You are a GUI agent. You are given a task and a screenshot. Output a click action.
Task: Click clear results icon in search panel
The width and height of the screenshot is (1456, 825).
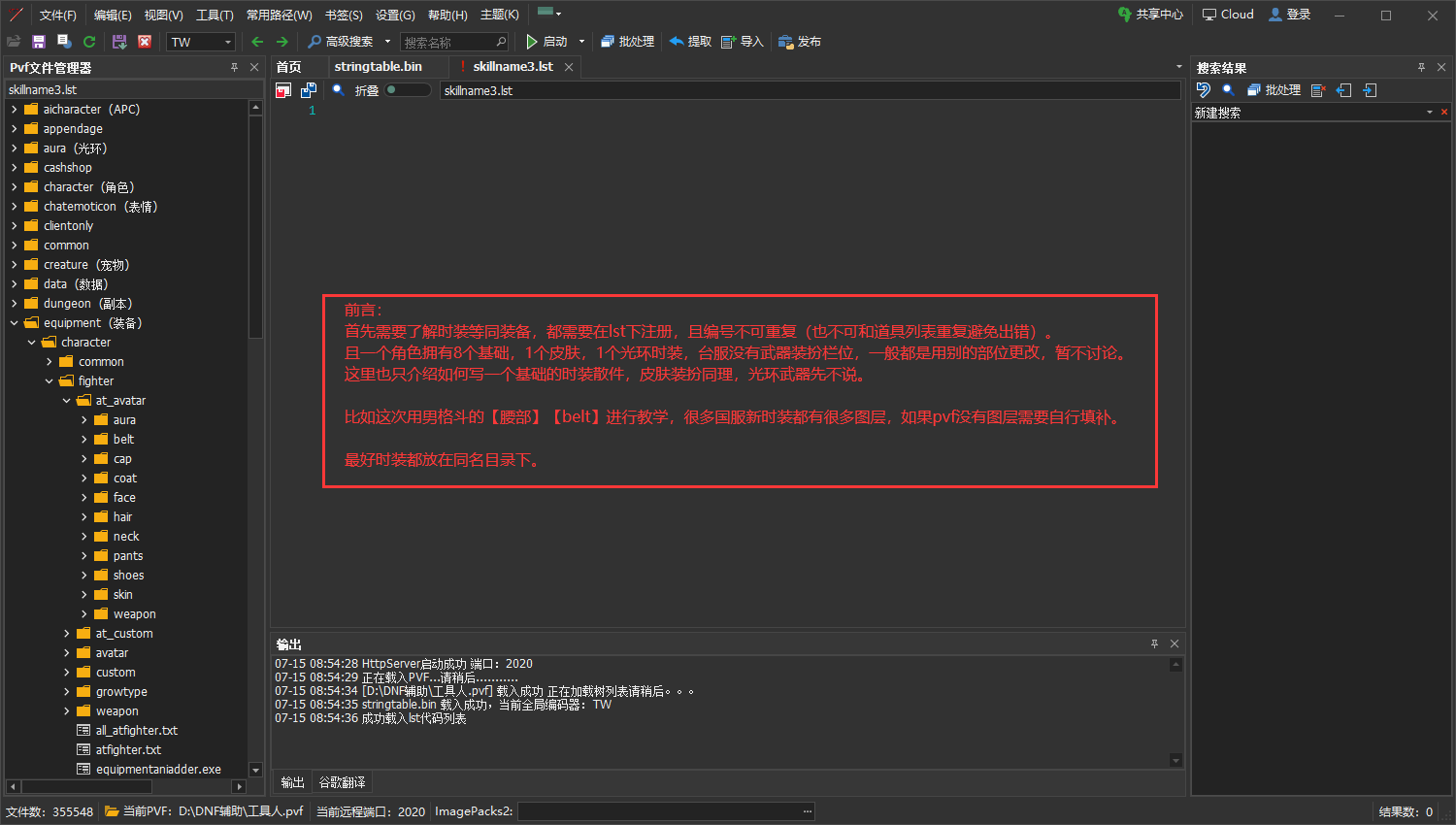(x=1318, y=90)
